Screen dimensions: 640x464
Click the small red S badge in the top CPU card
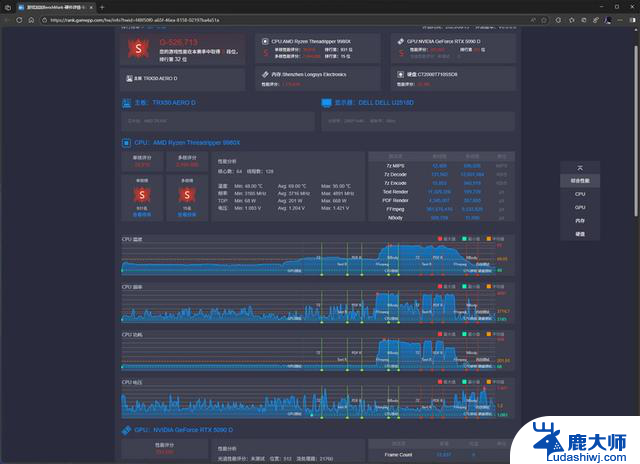click(x=266, y=53)
